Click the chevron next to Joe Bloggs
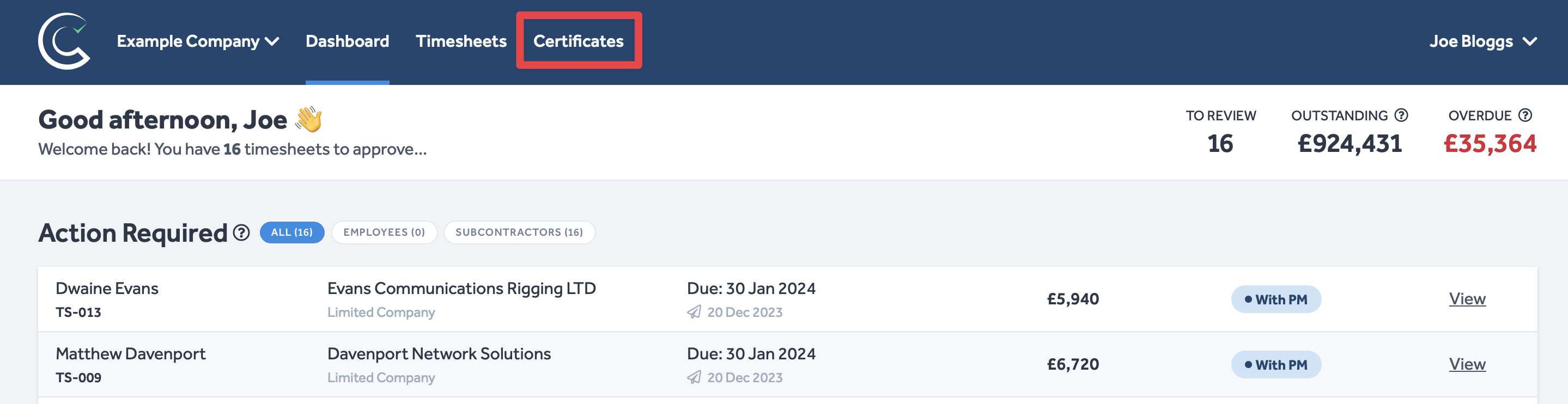This screenshot has height=404, width=1568. pyautogui.click(x=1530, y=41)
